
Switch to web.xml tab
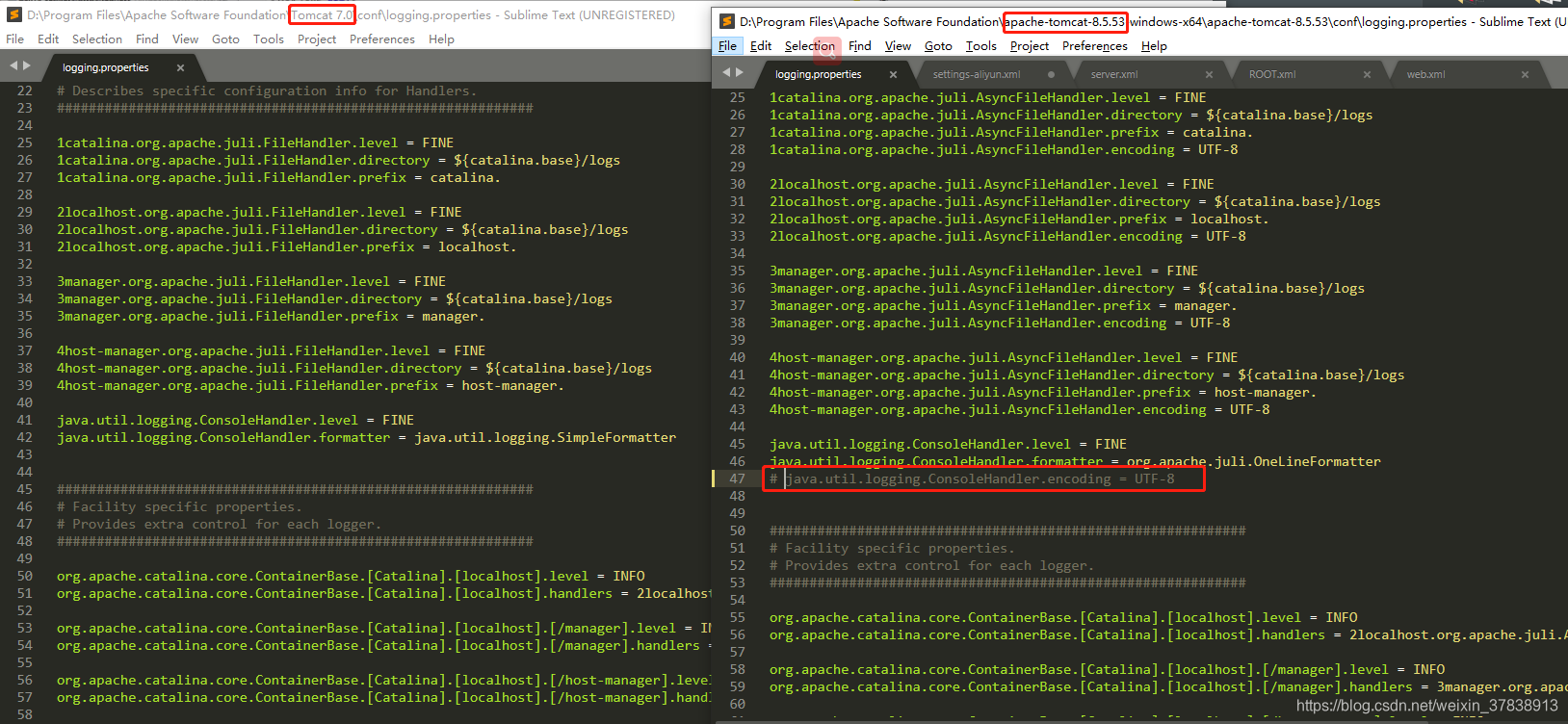(x=1425, y=74)
